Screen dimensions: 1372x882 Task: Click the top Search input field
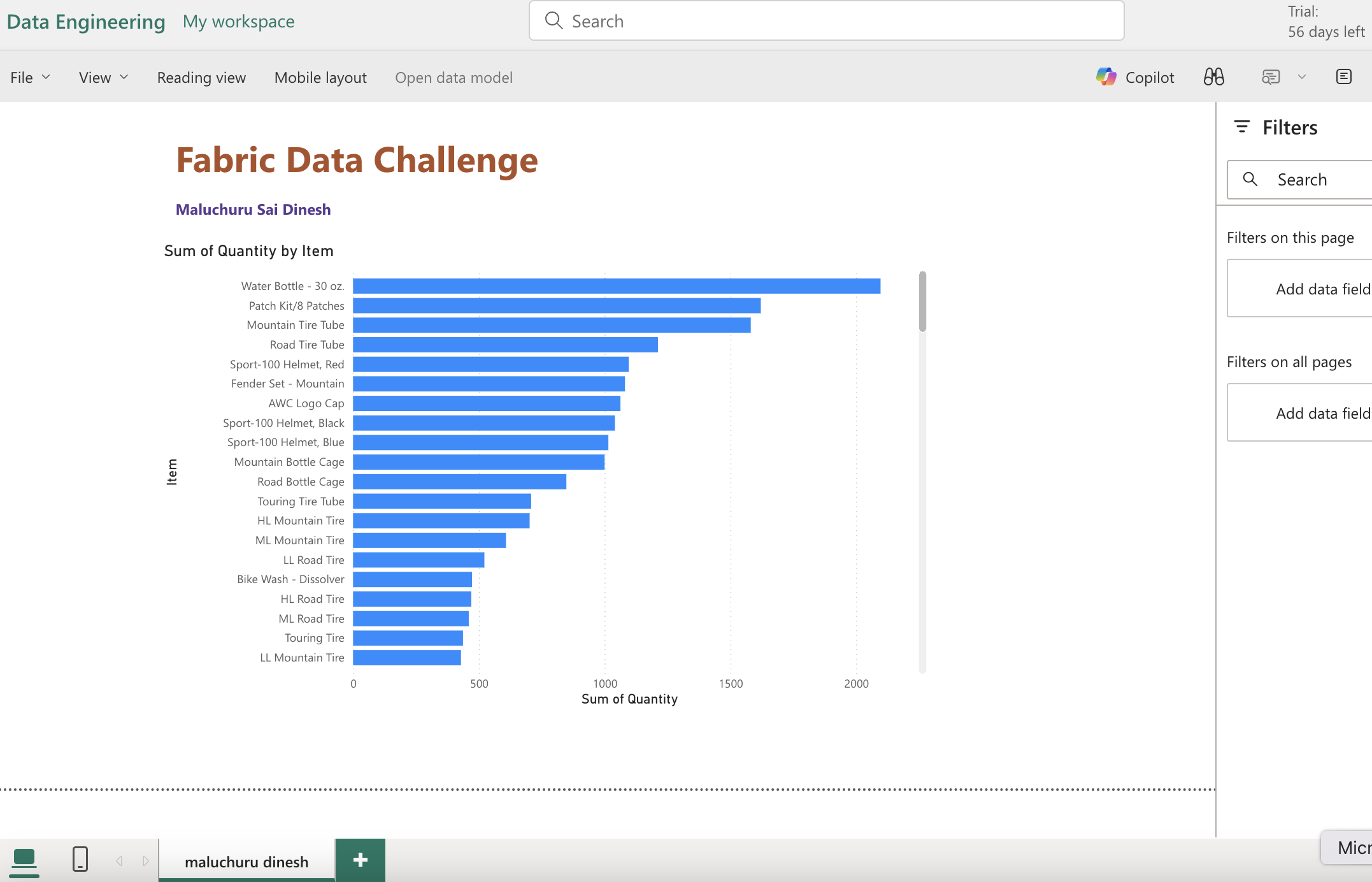826,21
